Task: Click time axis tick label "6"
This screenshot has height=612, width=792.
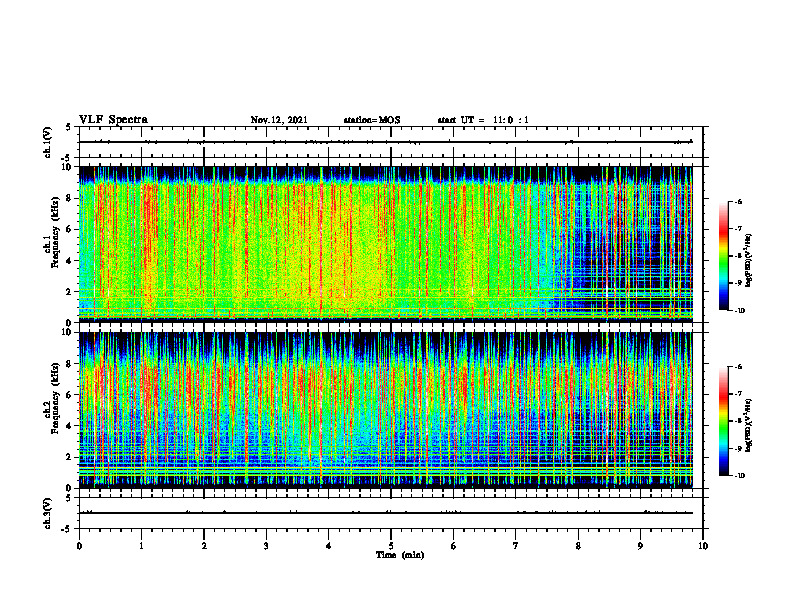Action: pos(453,546)
